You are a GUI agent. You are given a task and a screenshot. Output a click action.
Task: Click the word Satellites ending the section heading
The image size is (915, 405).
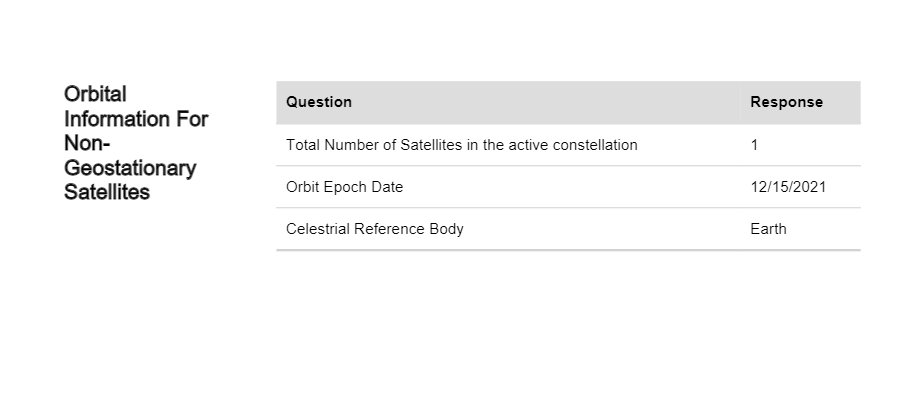[x=106, y=192]
